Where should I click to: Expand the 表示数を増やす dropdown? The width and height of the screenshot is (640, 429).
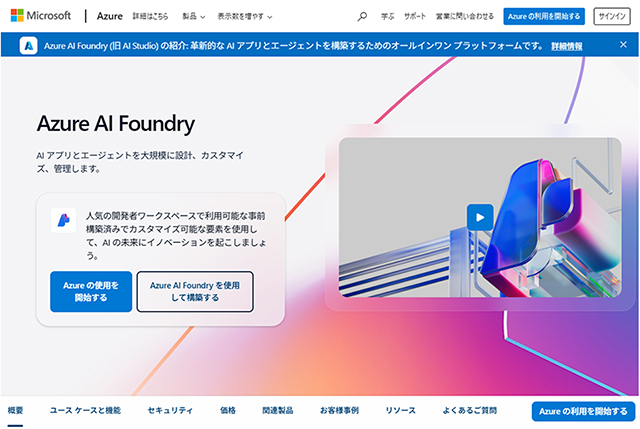coord(244,16)
